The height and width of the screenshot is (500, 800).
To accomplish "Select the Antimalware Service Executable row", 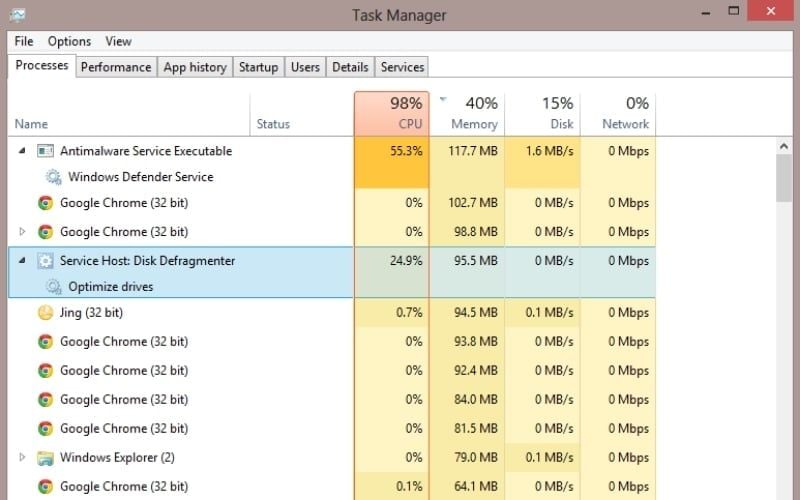I will [332, 151].
